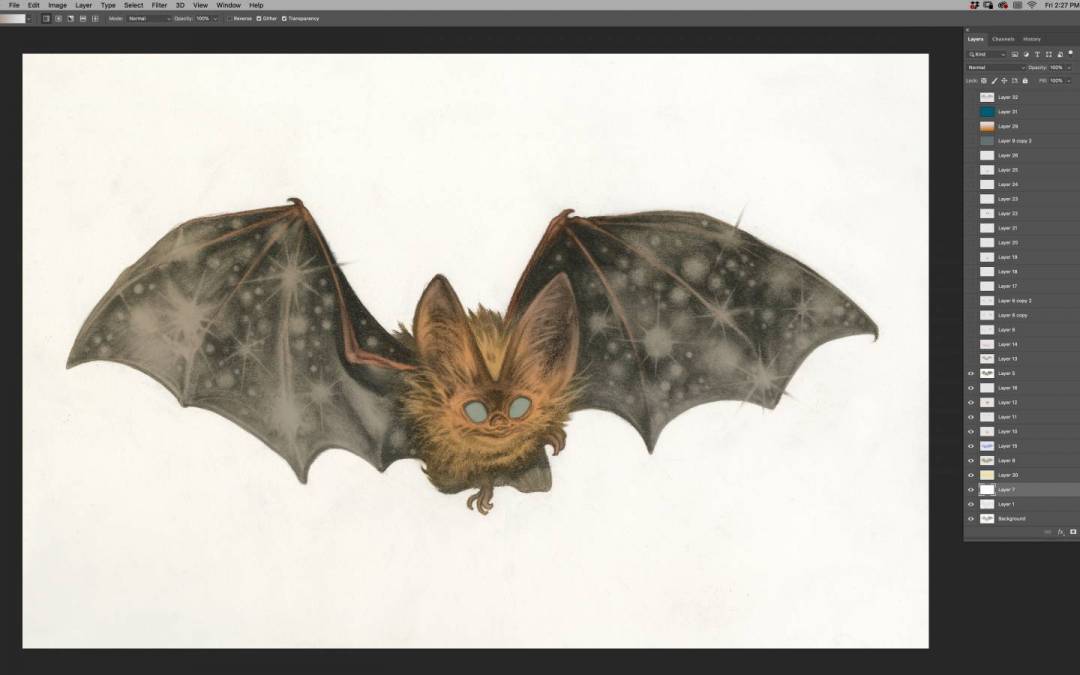Click the gradient preview swatch
The width and height of the screenshot is (1080, 675).
pos(13,18)
